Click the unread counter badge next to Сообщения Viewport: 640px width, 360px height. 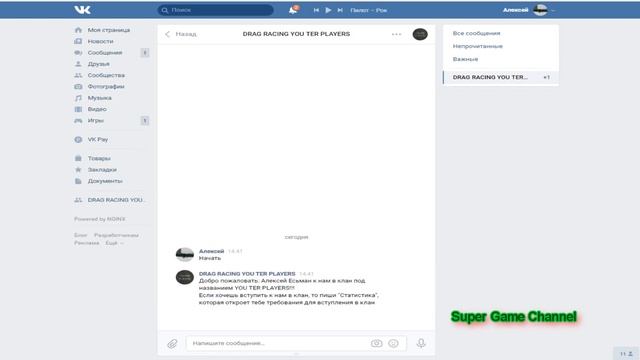click(x=144, y=53)
